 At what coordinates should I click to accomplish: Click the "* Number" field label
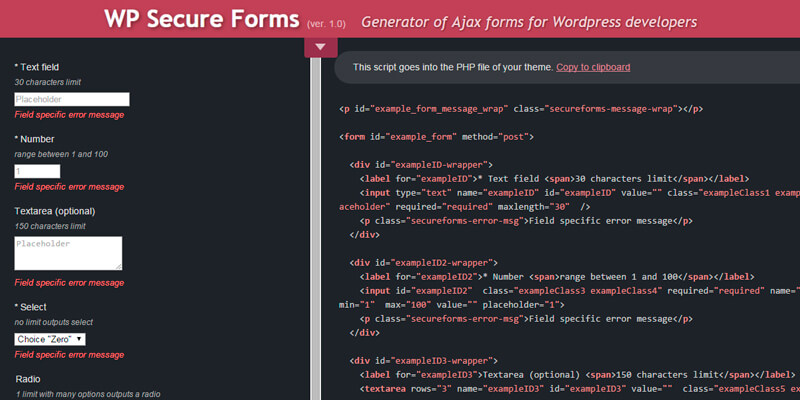(36, 139)
